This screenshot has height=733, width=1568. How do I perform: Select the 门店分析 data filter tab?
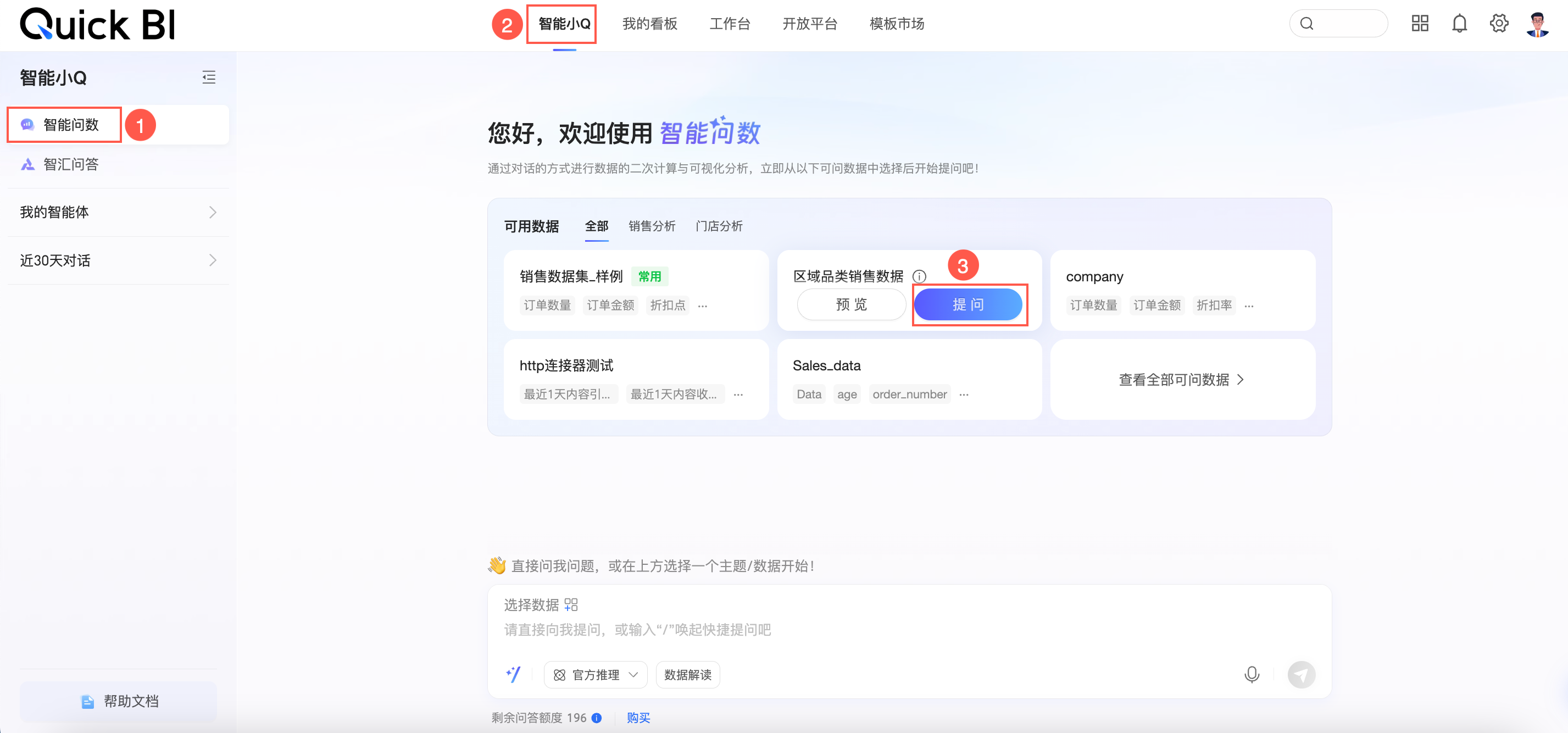[x=719, y=226]
